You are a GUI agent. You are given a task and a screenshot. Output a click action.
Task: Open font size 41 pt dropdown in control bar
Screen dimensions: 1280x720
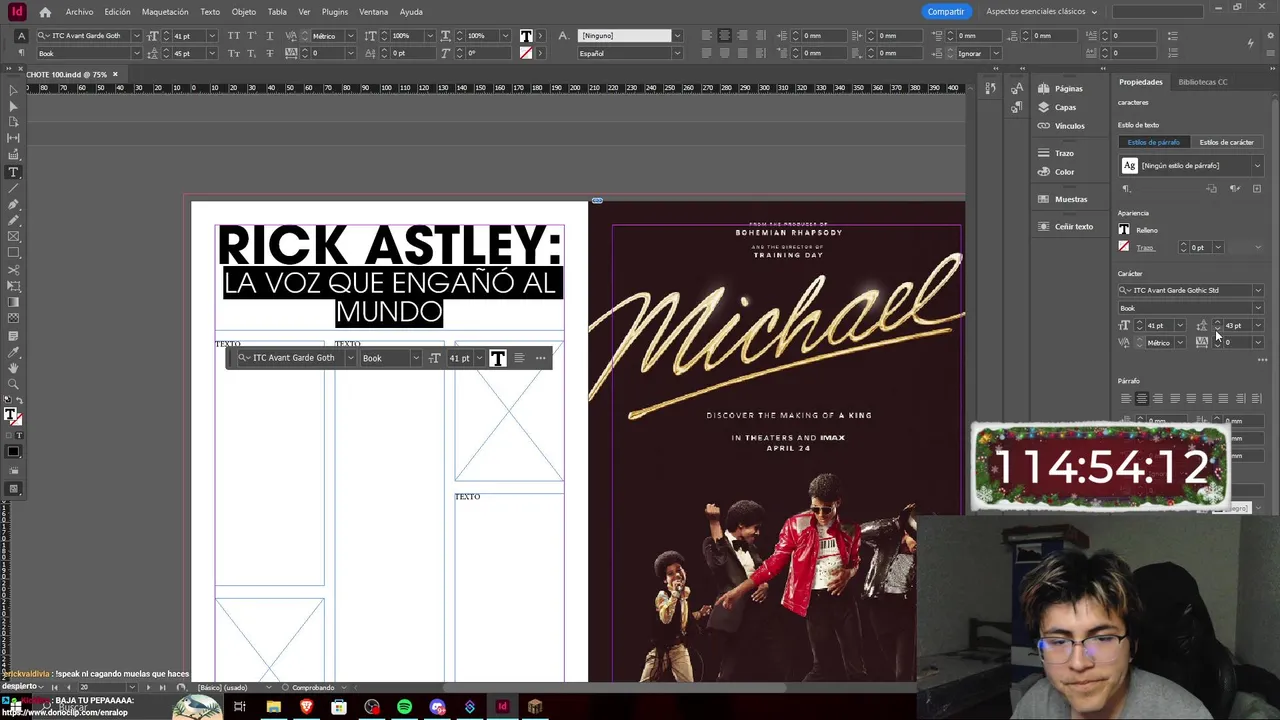tap(211, 36)
